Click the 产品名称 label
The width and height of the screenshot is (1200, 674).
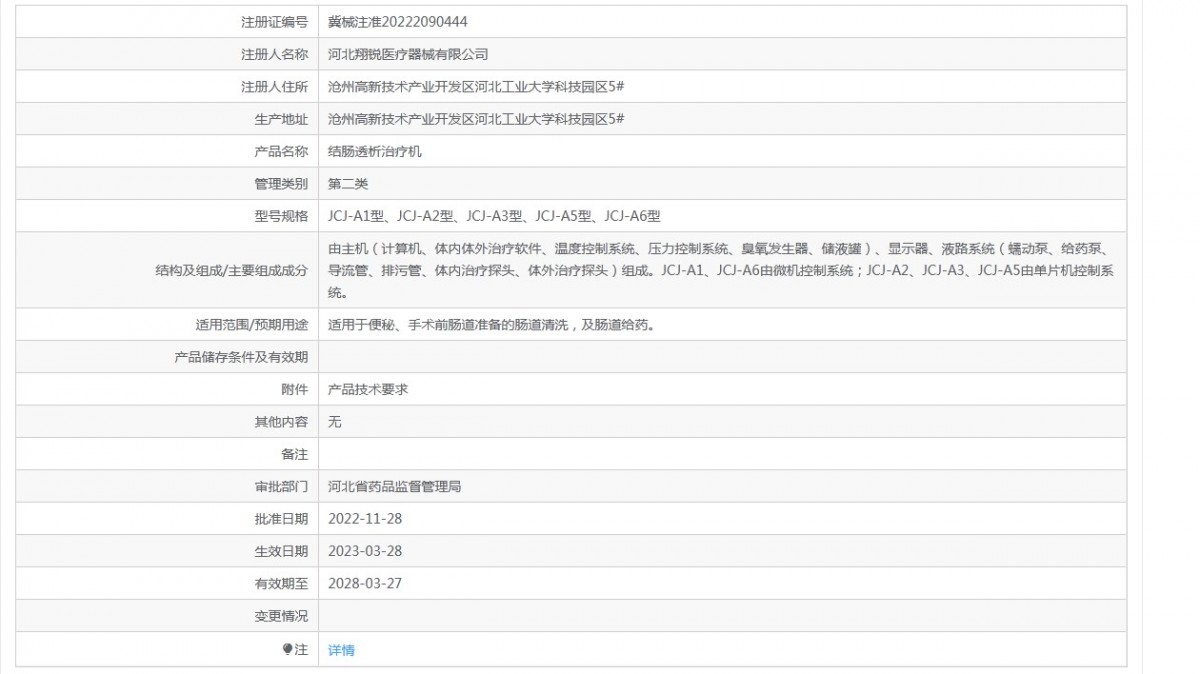point(281,152)
